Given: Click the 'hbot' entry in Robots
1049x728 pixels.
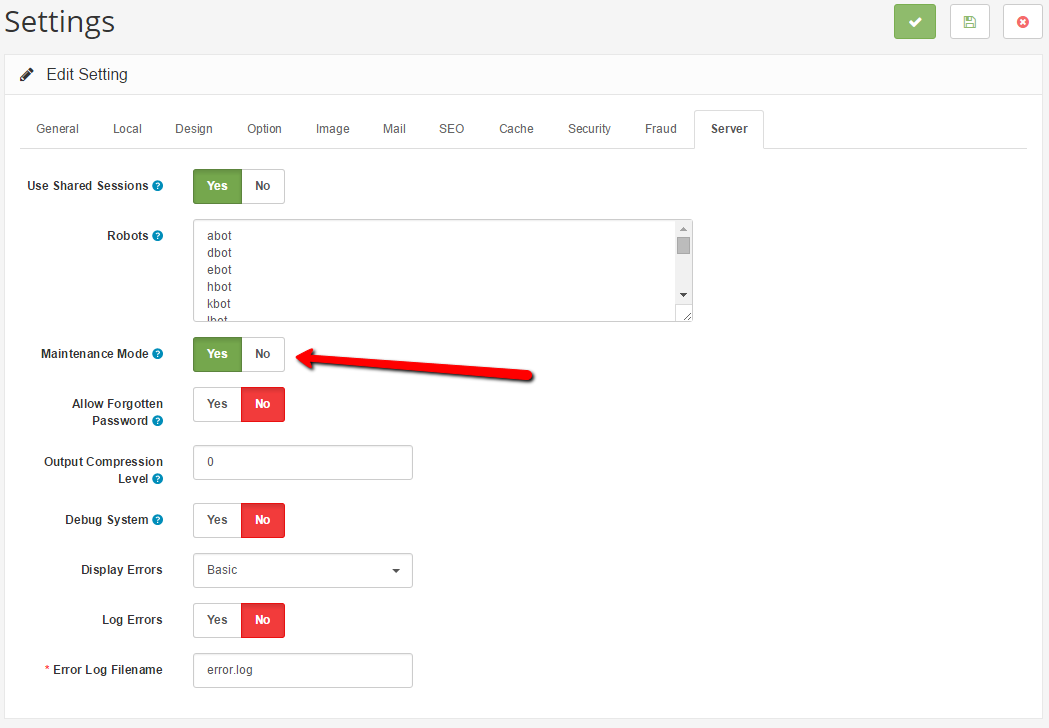Looking at the screenshot, I should (x=219, y=287).
